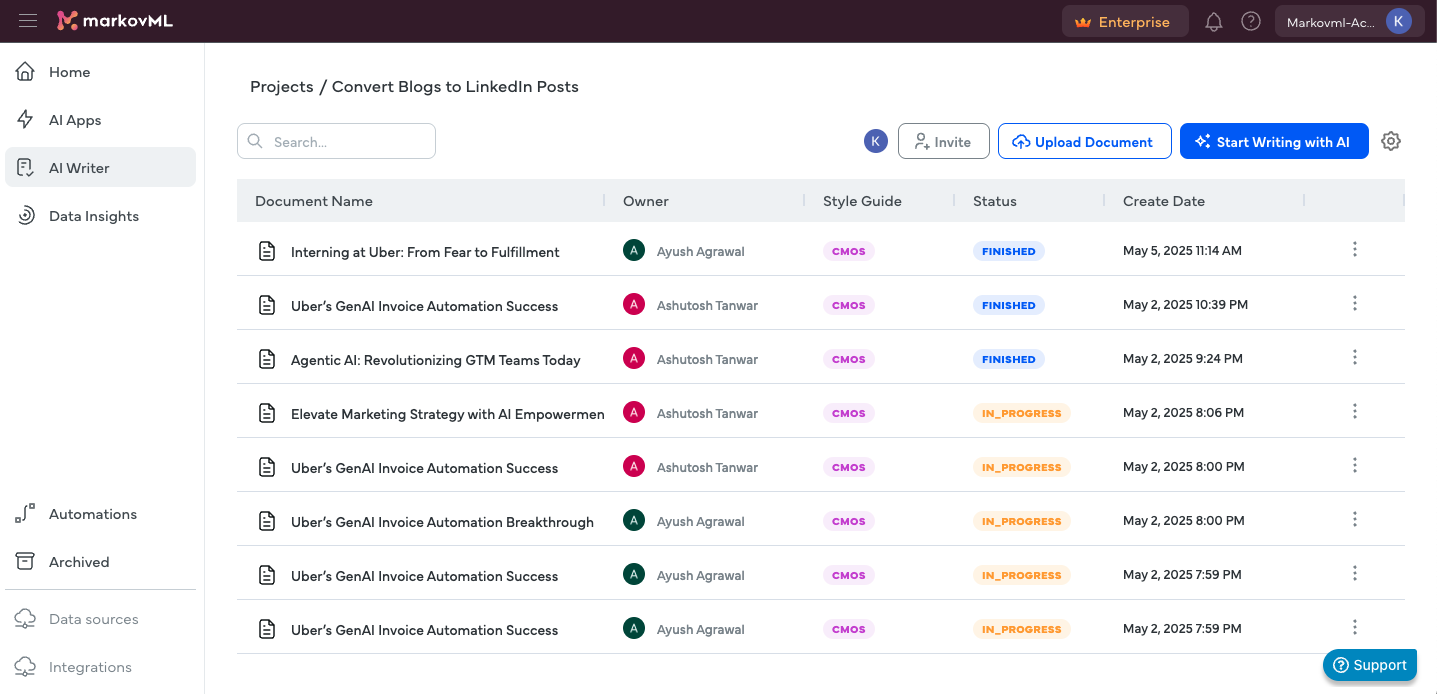The width and height of the screenshot is (1437, 694).
Task: Sort by Style Guide column header
Action: pyautogui.click(x=862, y=201)
